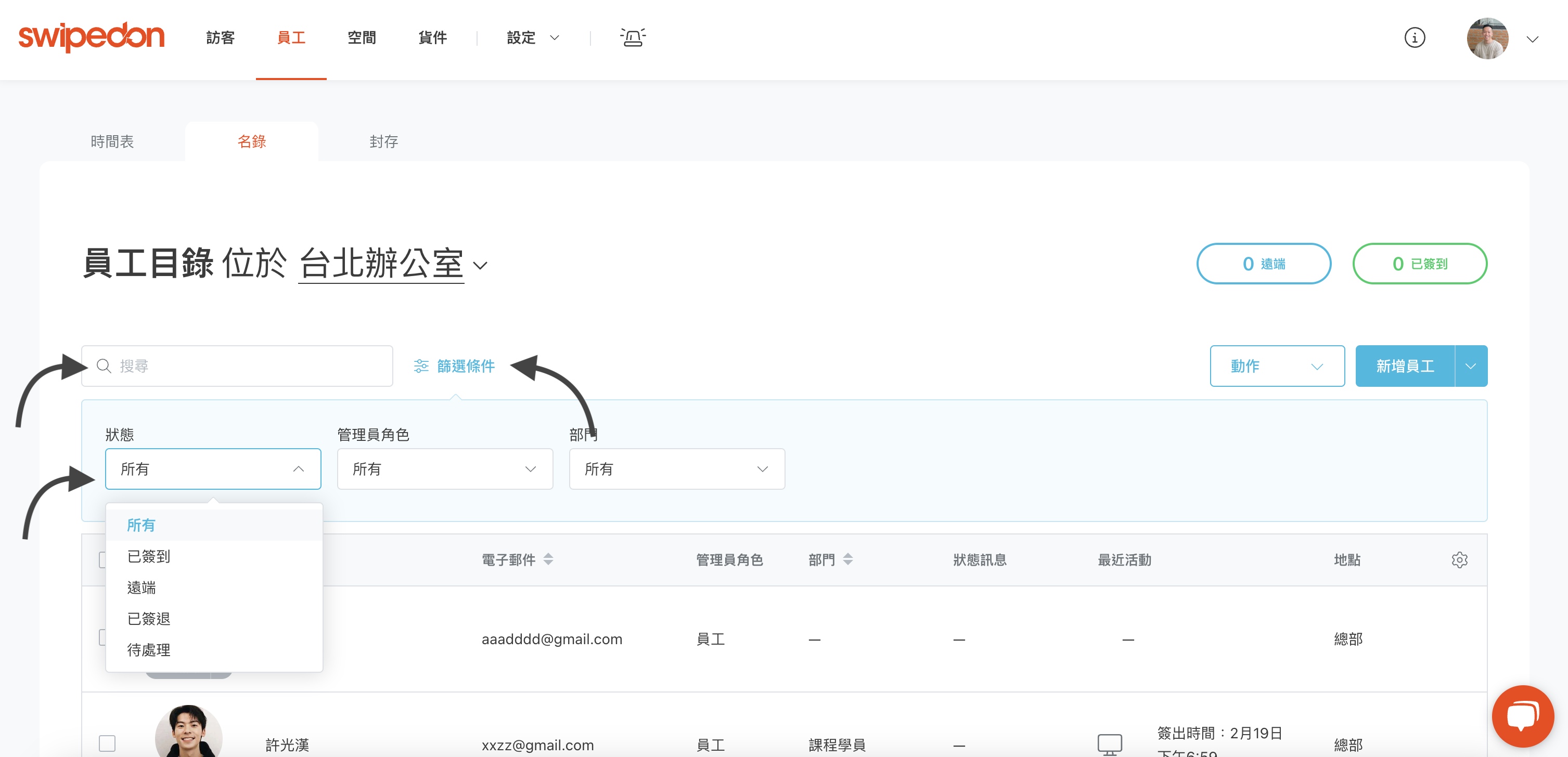The image size is (1568, 757).
Task: Click the search magnifier icon
Action: pos(104,366)
